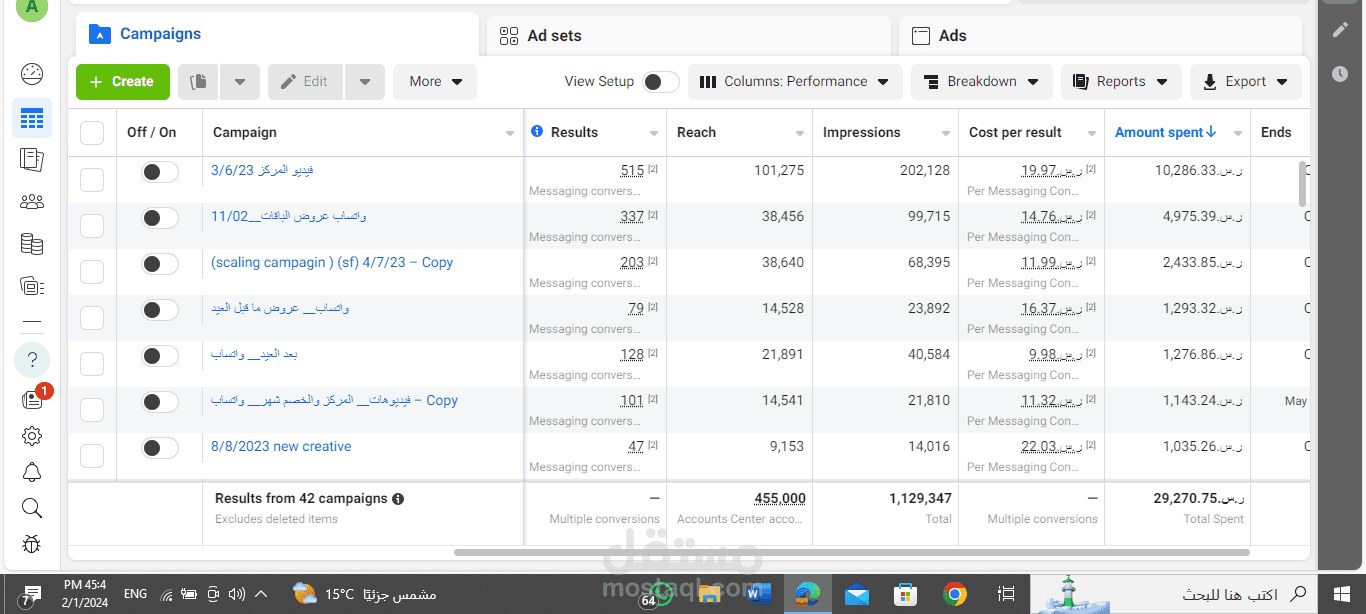Tick the checkbox for the 3/6/23 campaign row
The height and width of the screenshot is (614, 1366).
[x=92, y=180]
